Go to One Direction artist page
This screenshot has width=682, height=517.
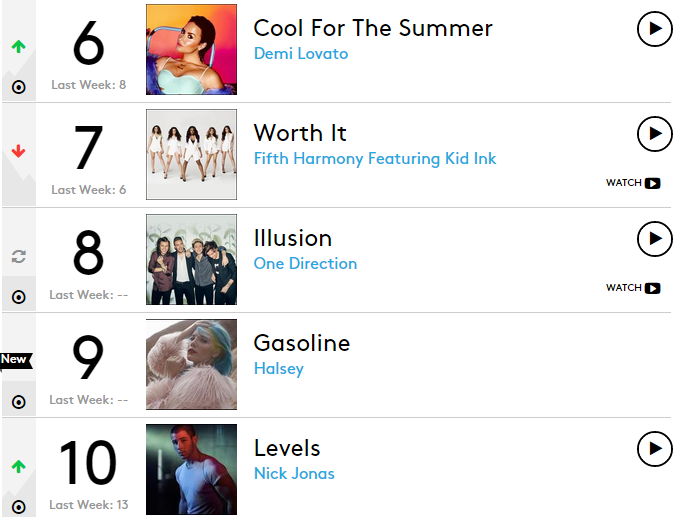305,264
